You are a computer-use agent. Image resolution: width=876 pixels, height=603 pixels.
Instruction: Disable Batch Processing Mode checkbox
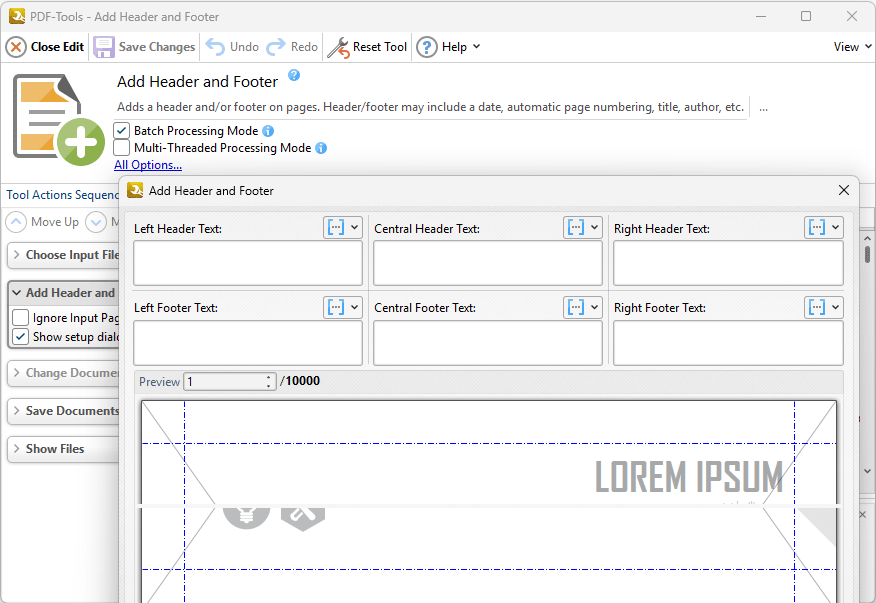click(x=122, y=131)
